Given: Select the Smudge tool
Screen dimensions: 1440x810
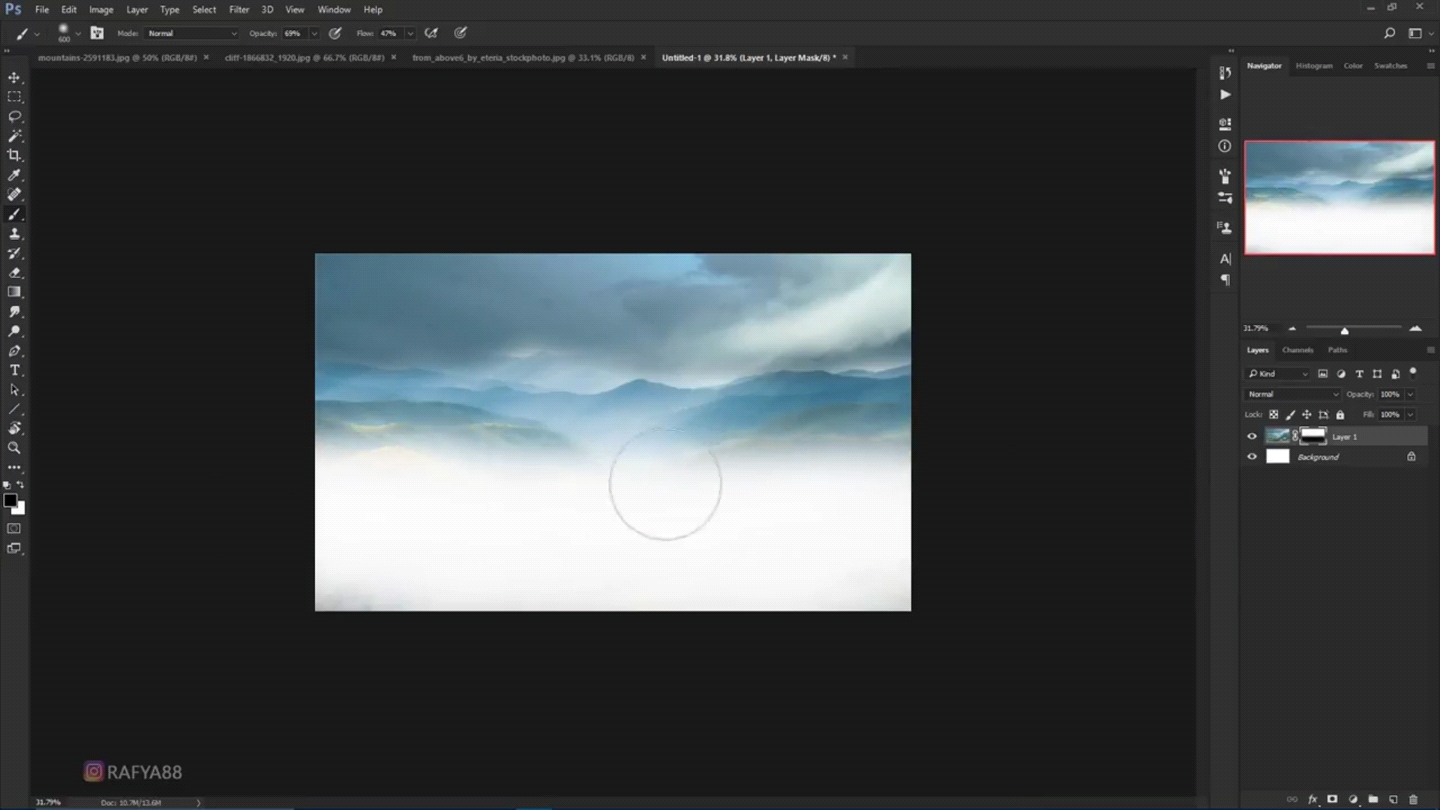Looking at the screenshot, I should [14, 312].
